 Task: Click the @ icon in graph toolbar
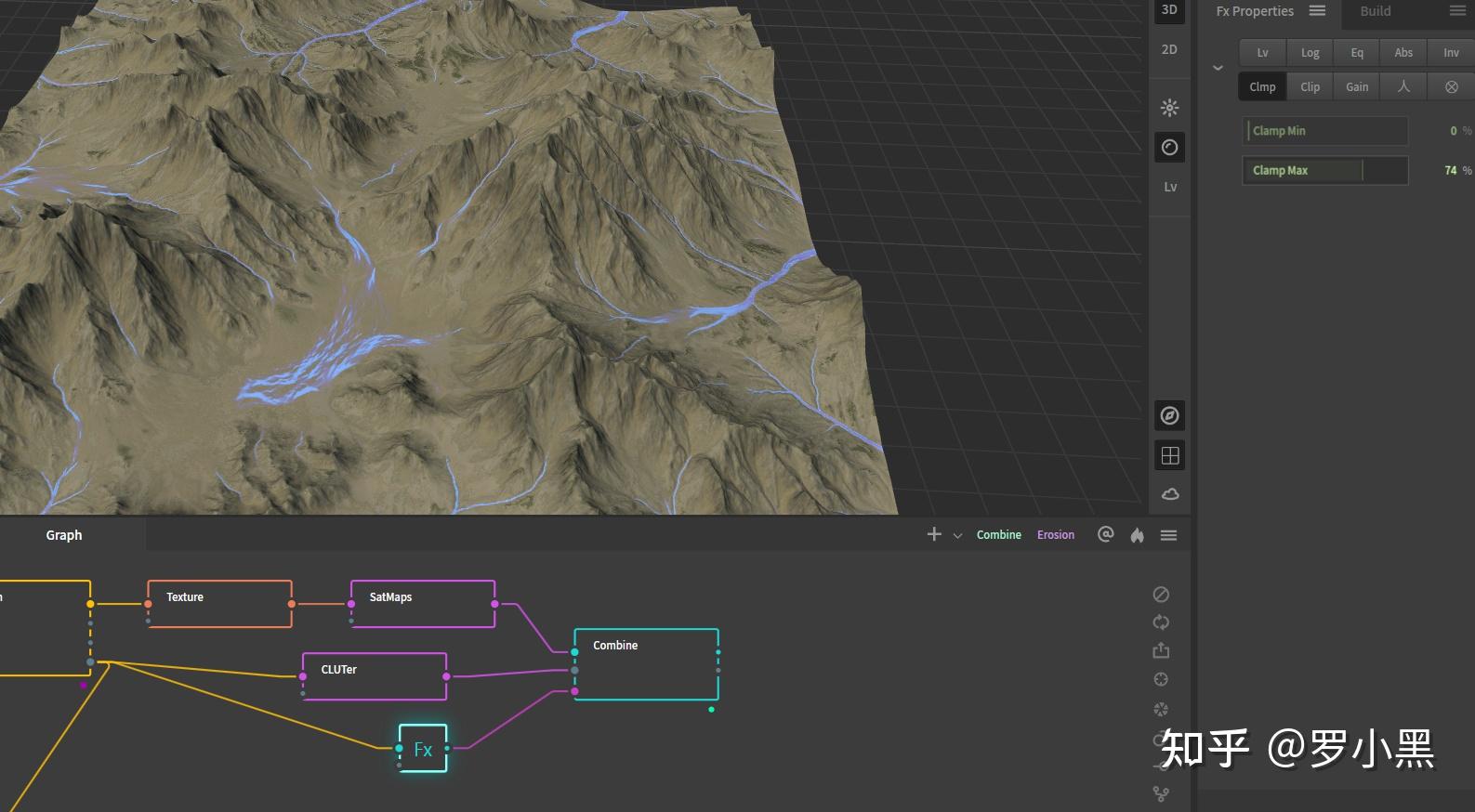point(1105,534)
